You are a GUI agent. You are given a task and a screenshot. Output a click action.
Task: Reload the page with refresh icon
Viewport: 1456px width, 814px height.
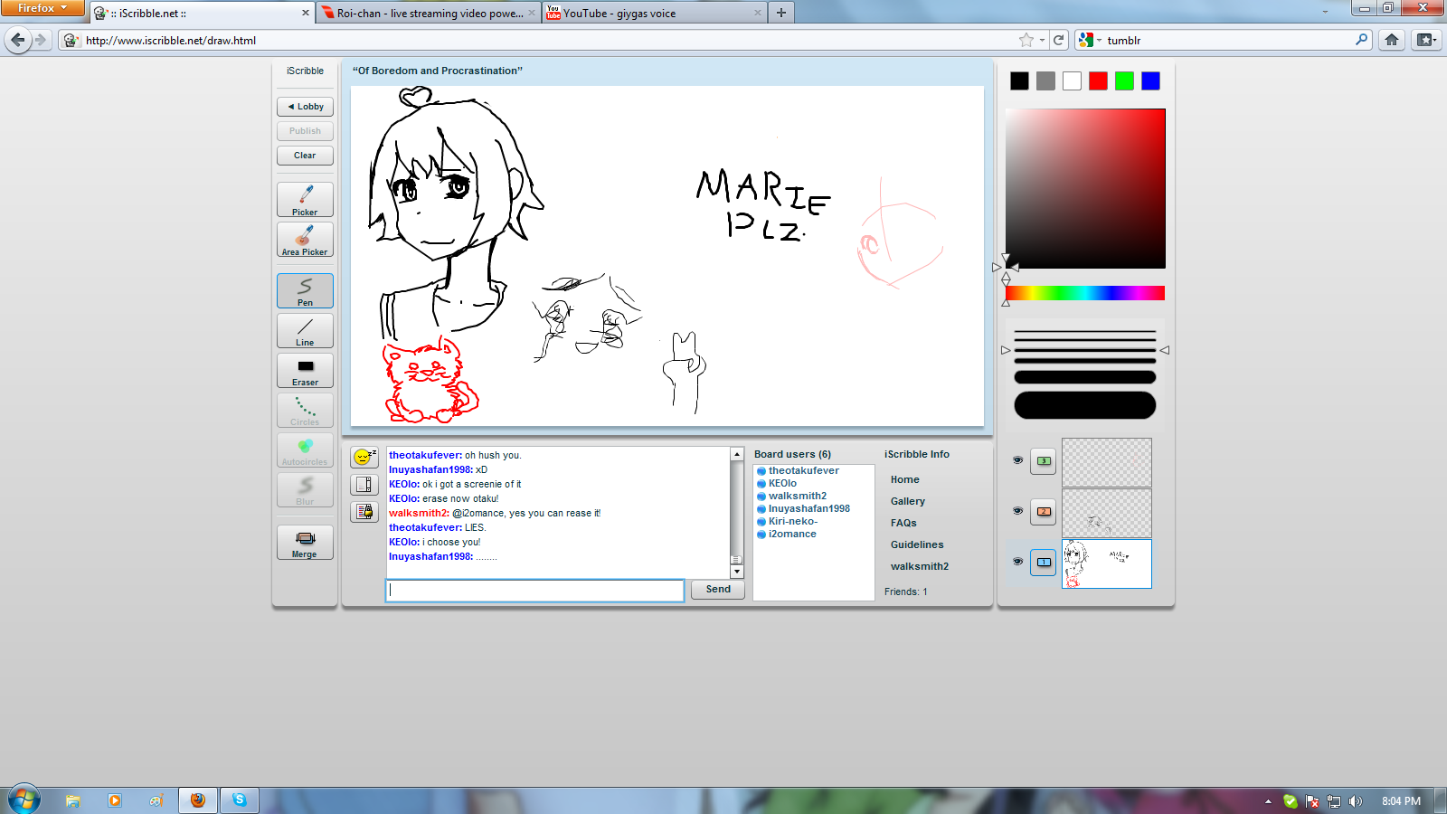click(x=1058, y=40)
